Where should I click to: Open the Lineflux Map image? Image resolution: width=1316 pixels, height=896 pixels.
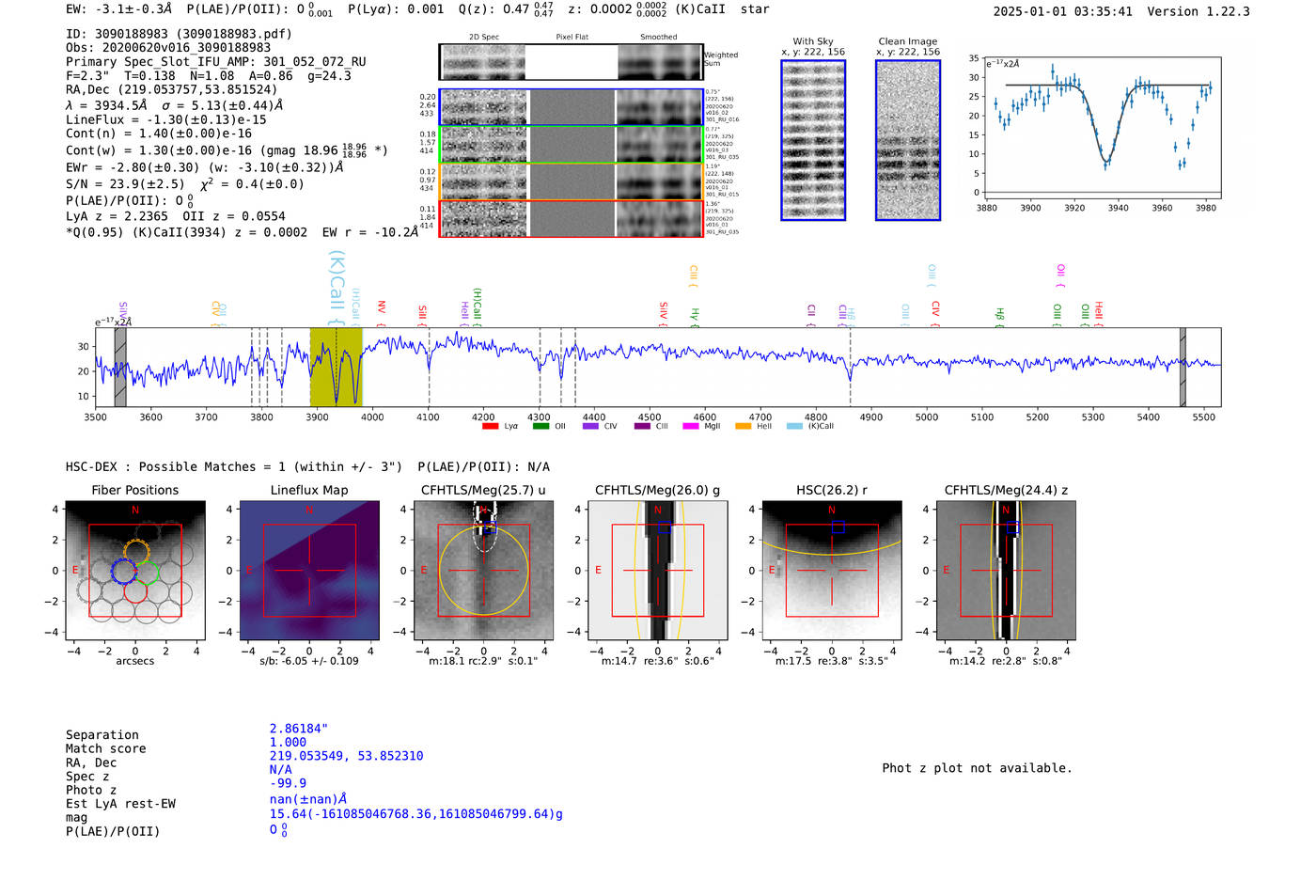tap(309, 571)
